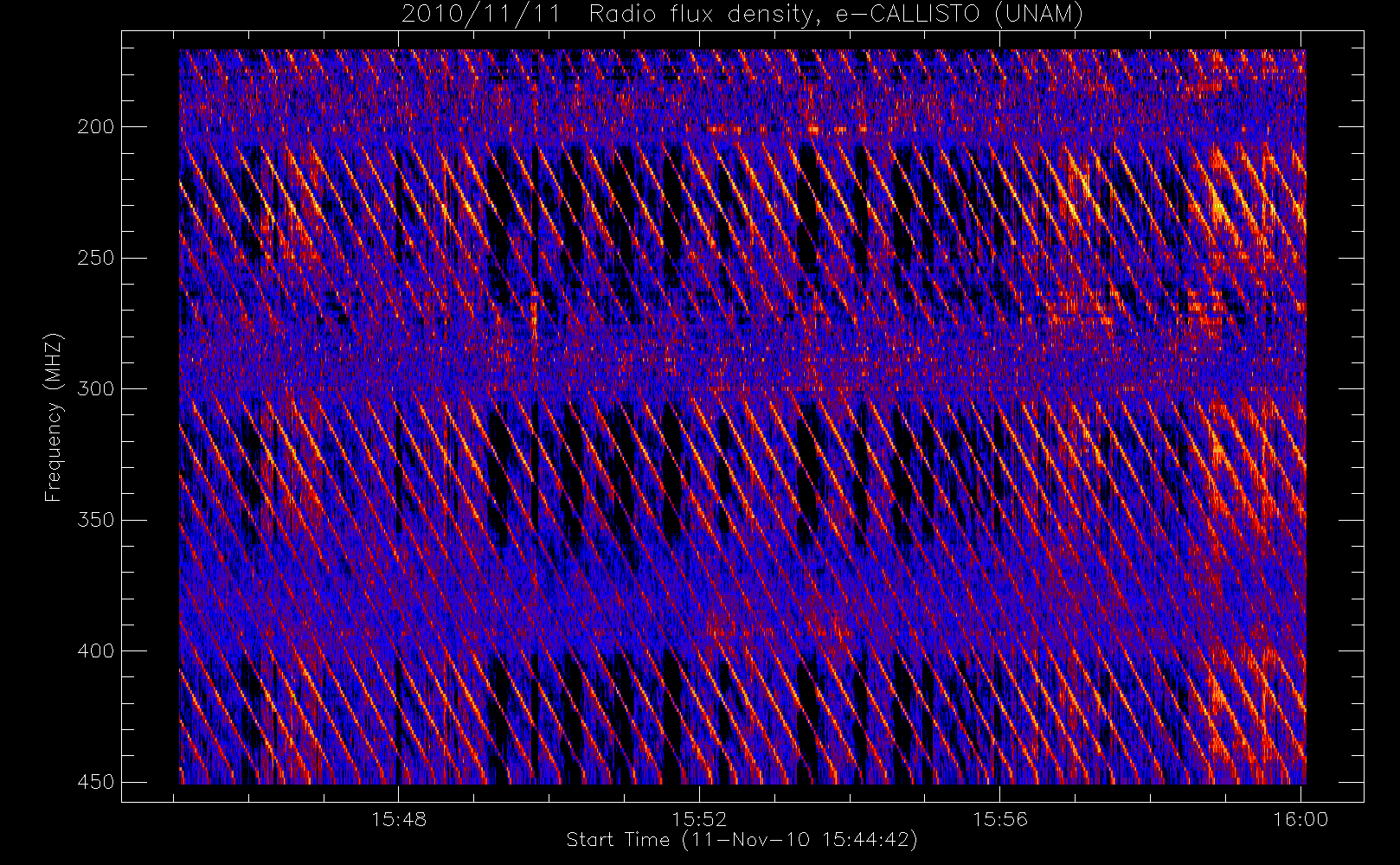Screen dimensions: 1400x865
Task: Click the 15:52 time tick label
Action: coord(699,819)
